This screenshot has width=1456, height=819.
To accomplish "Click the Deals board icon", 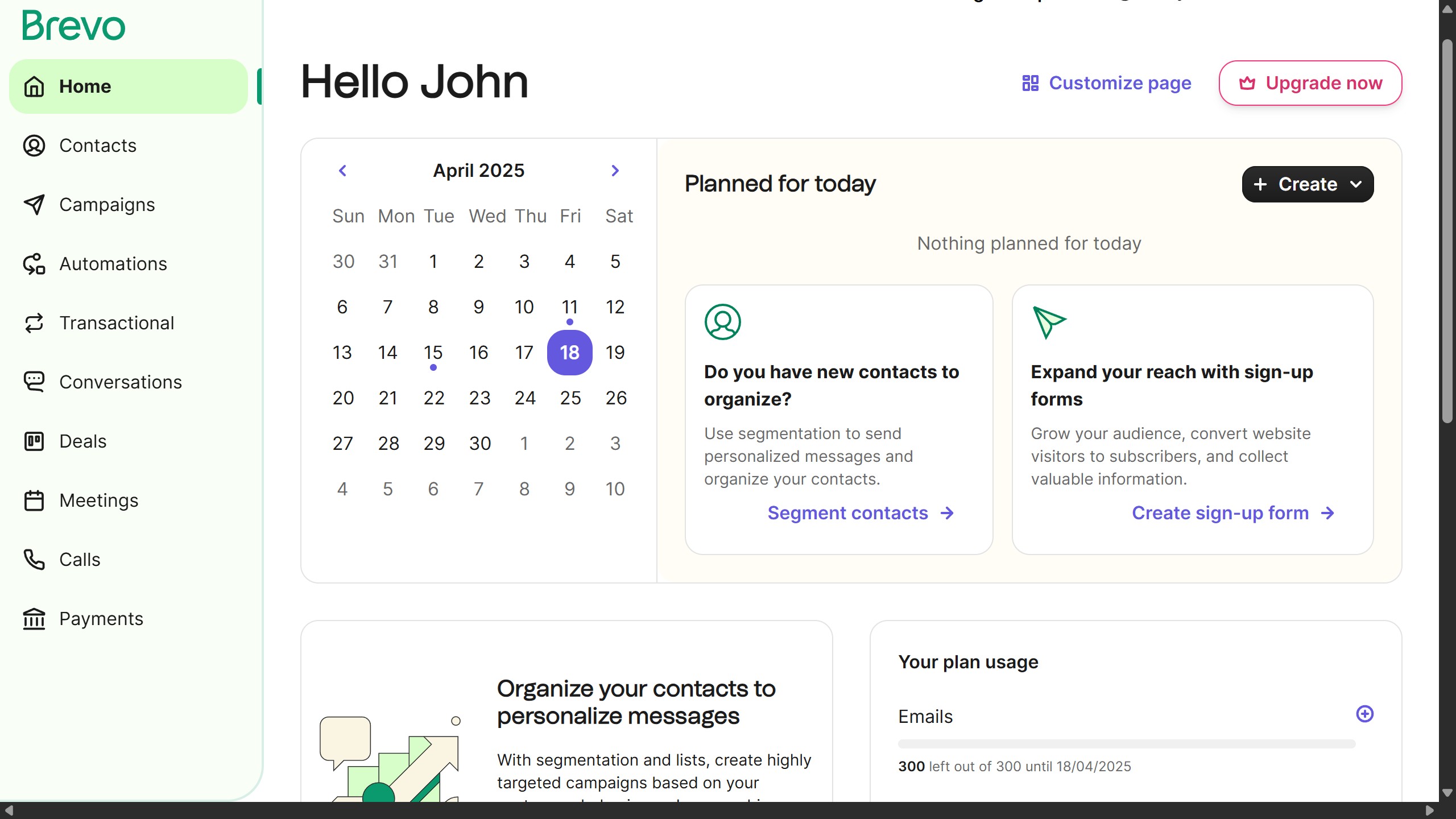I will (34, 441).
